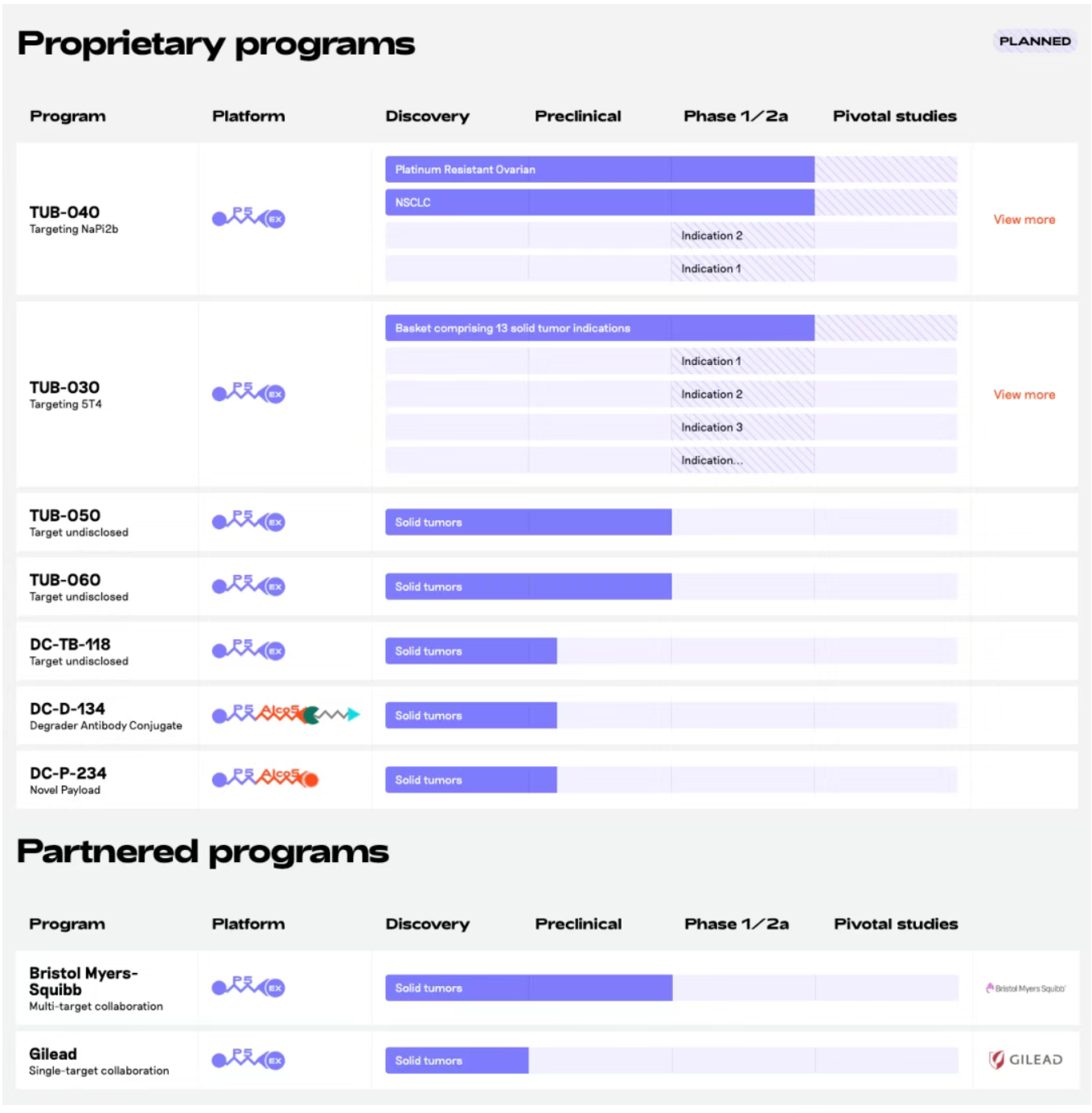Click the Gilead row platform icon
This screenshot has height=1113, width=1092.
[x=248, y=1059]
